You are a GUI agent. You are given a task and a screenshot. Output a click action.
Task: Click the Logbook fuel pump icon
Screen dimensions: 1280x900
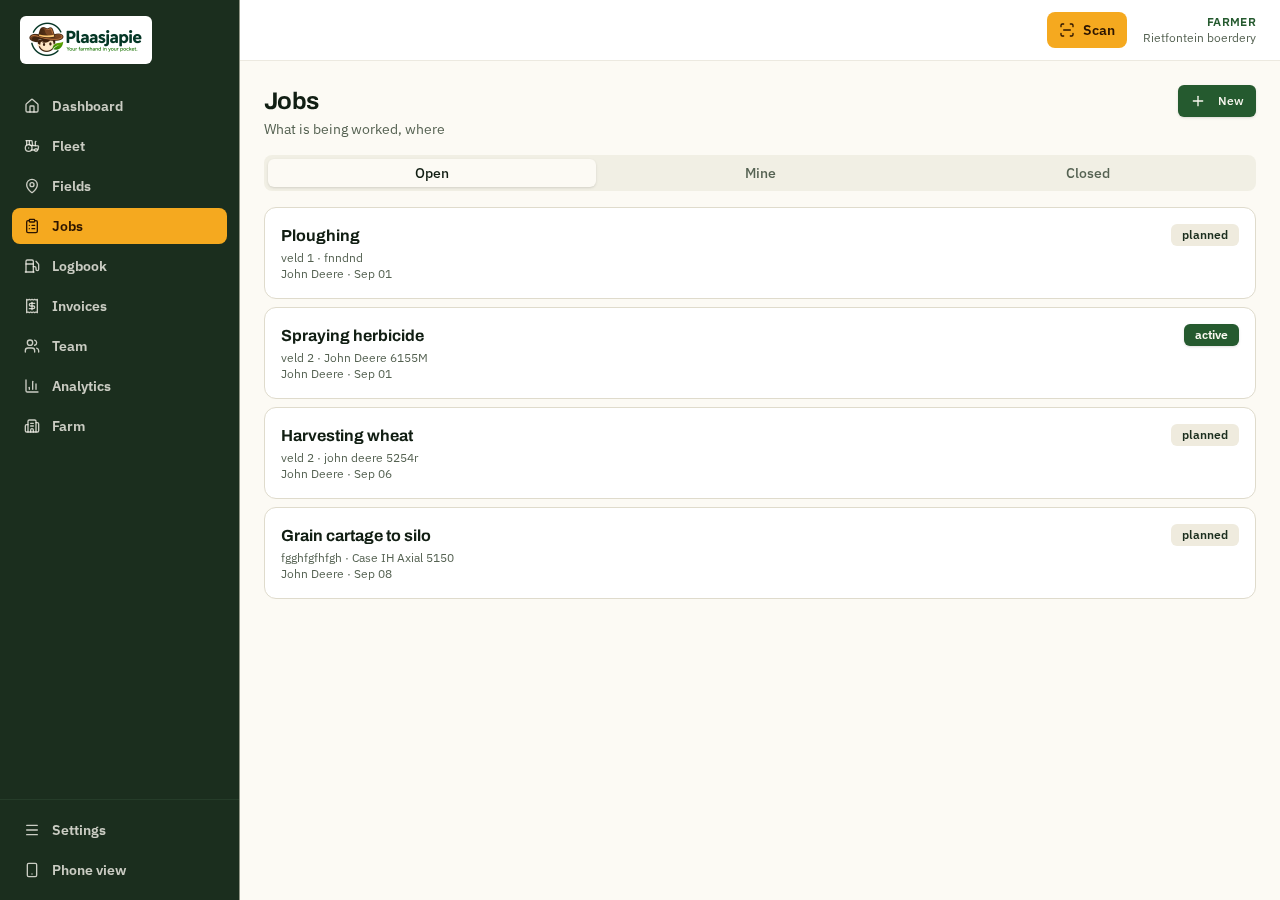click(32, 266)
